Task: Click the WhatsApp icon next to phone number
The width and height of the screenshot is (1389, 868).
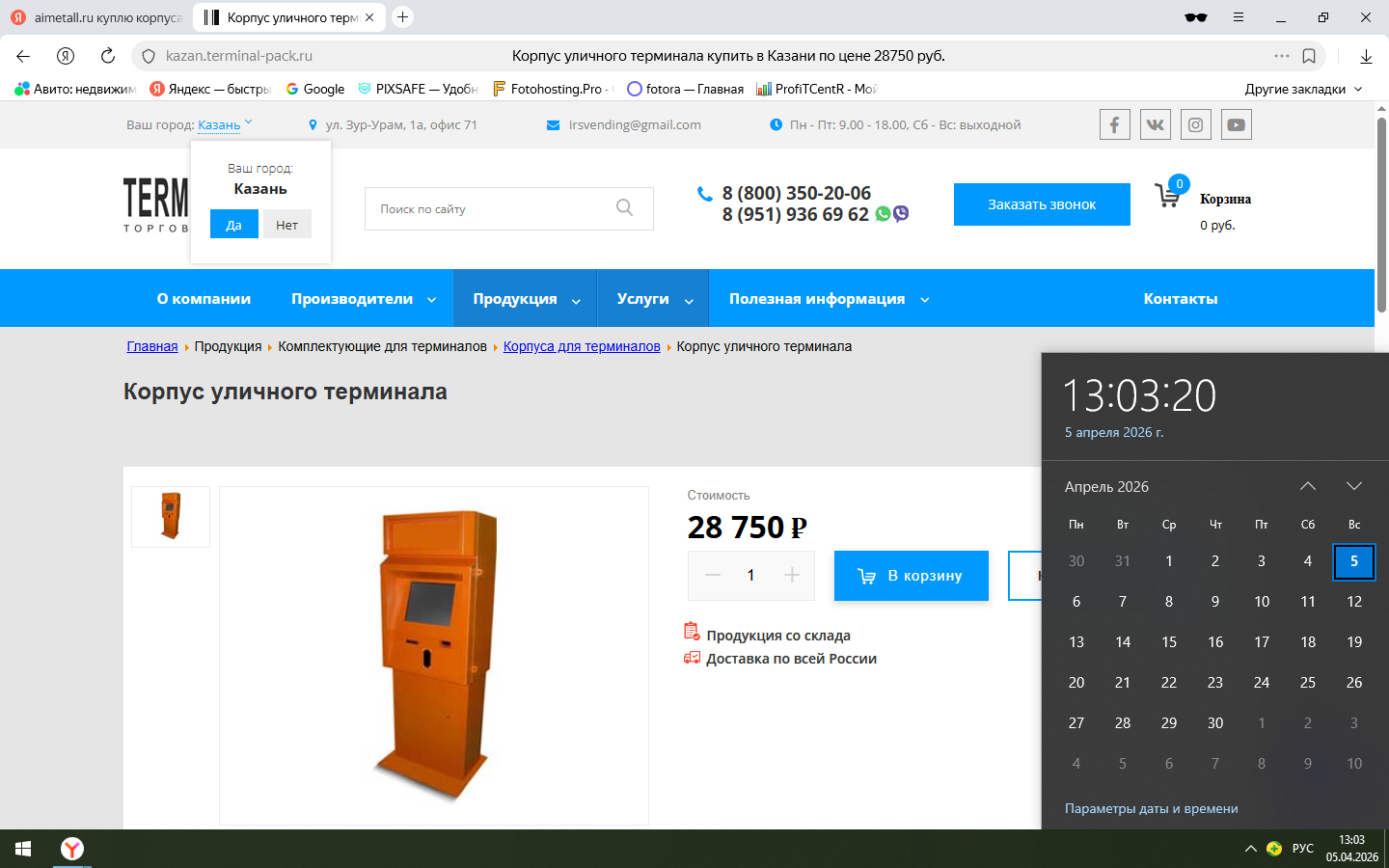Action: click(883, 214)
